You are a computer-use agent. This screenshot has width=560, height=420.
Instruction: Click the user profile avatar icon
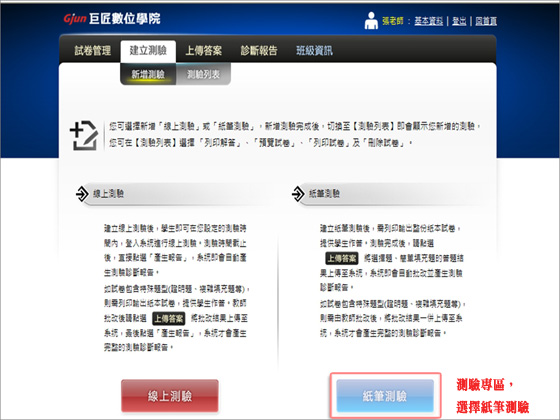pos(371,20)
